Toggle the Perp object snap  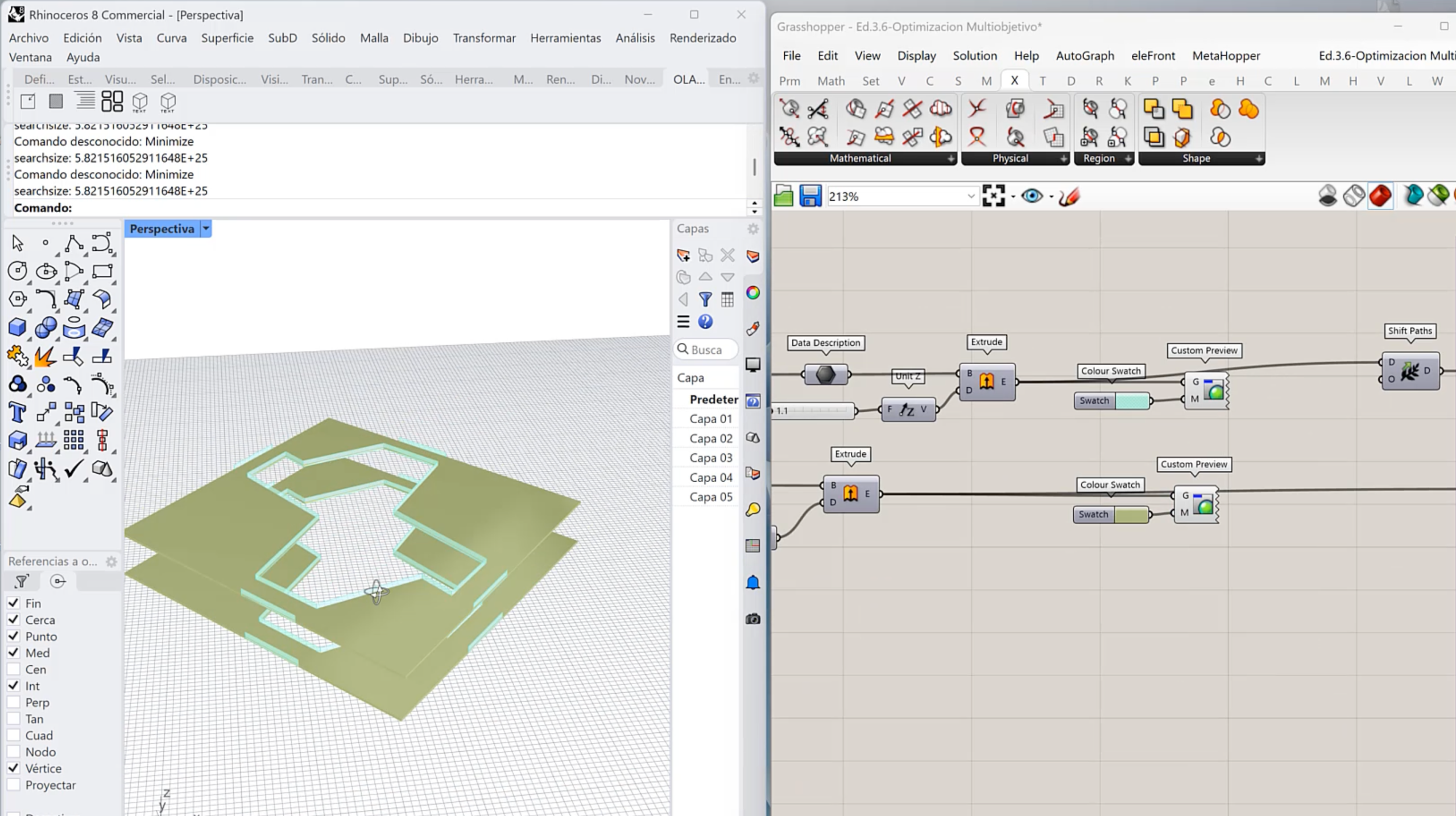pos(14,702)
